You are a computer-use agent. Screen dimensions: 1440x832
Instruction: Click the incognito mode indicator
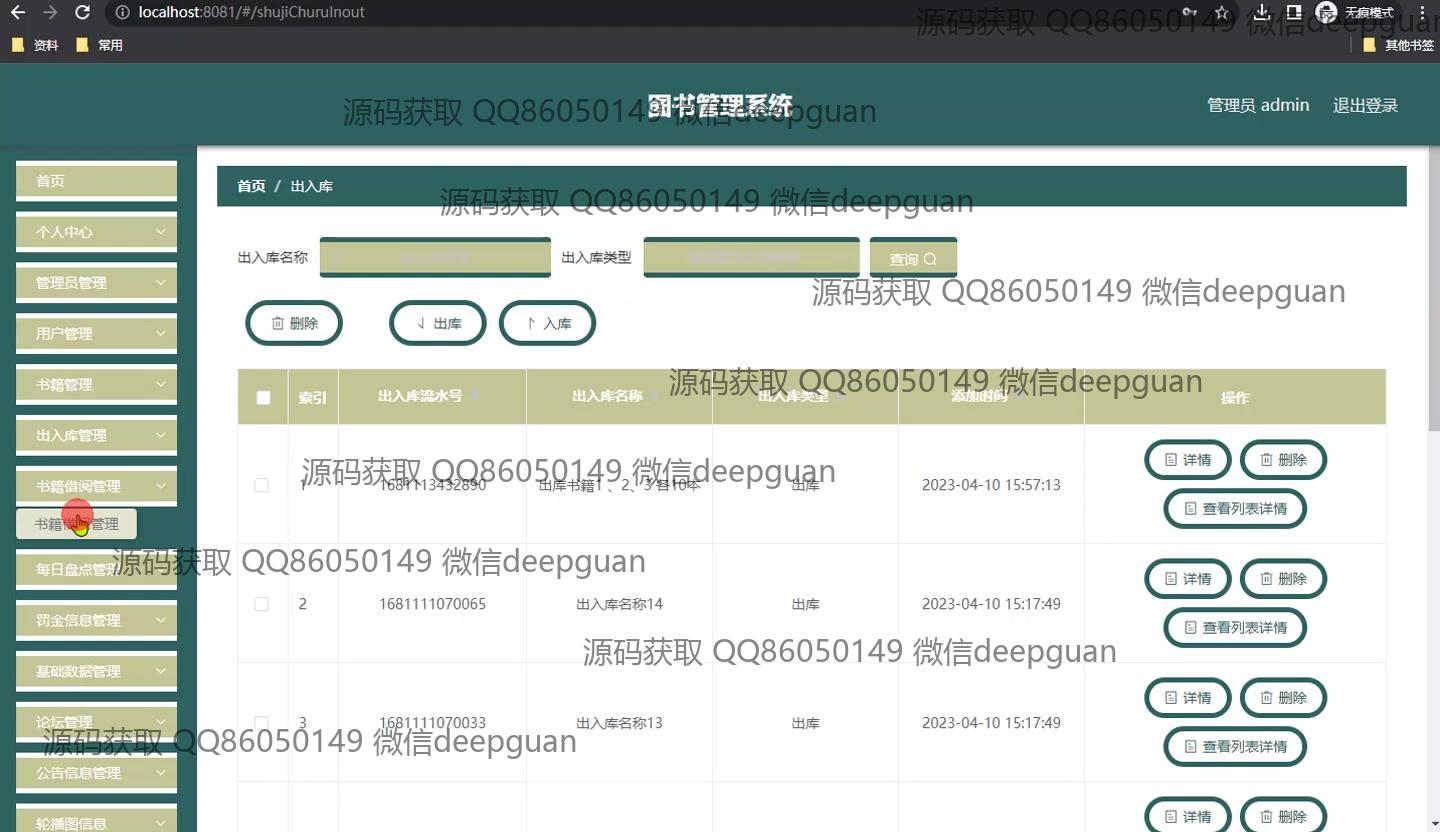tap(1356, 13)
